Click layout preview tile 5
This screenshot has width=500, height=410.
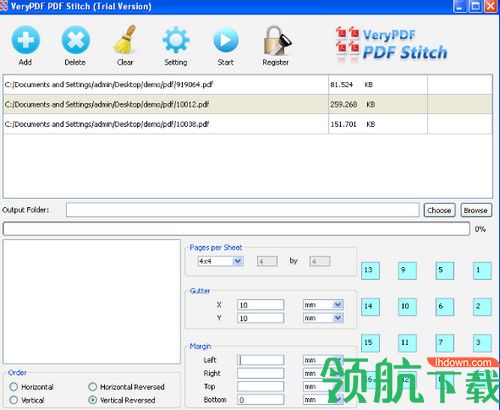(445, 271)
